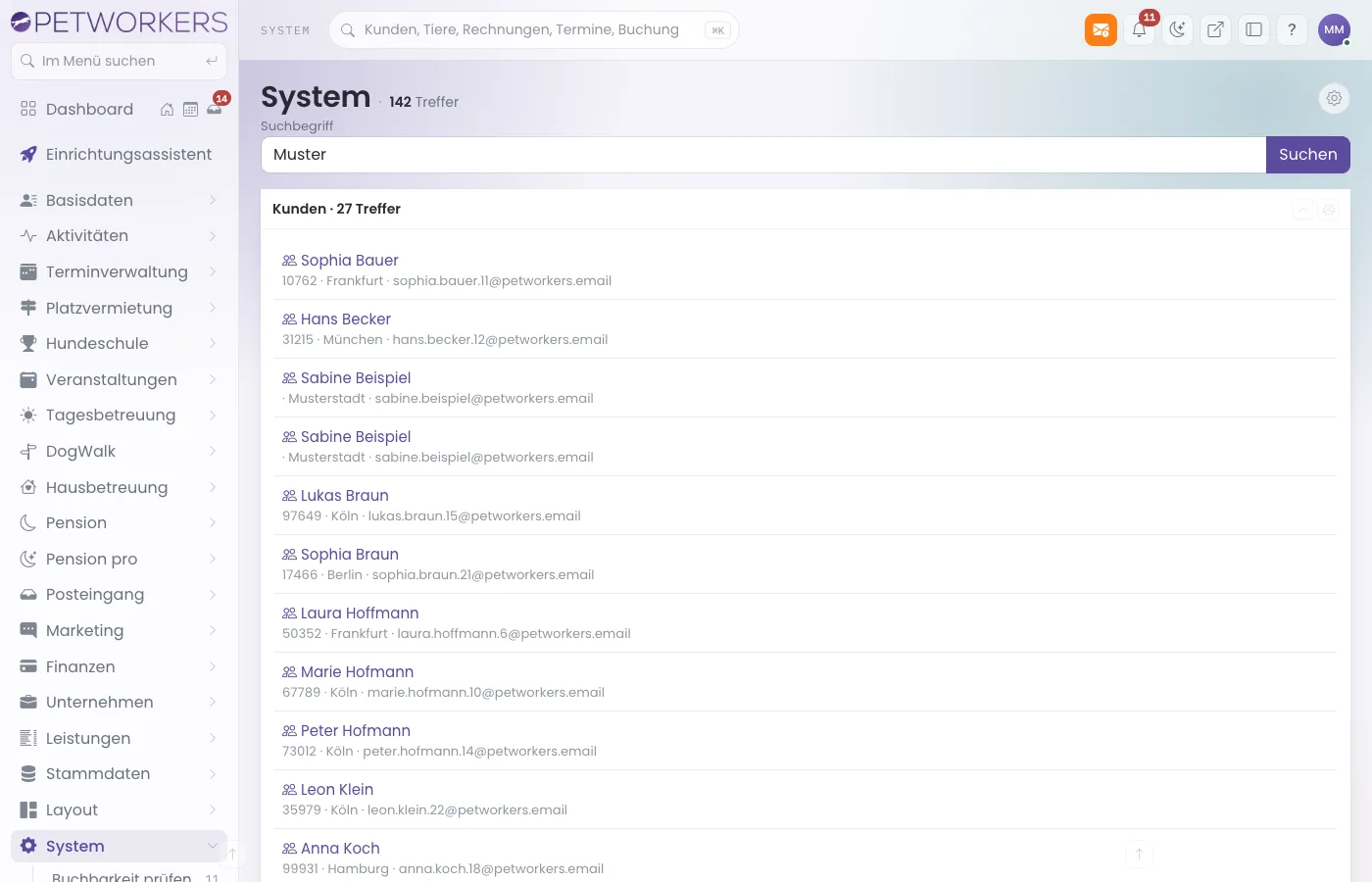Expand the Basisdaten menu
The width and height of the screenshot is (1372, 882).
pos(119,200)
